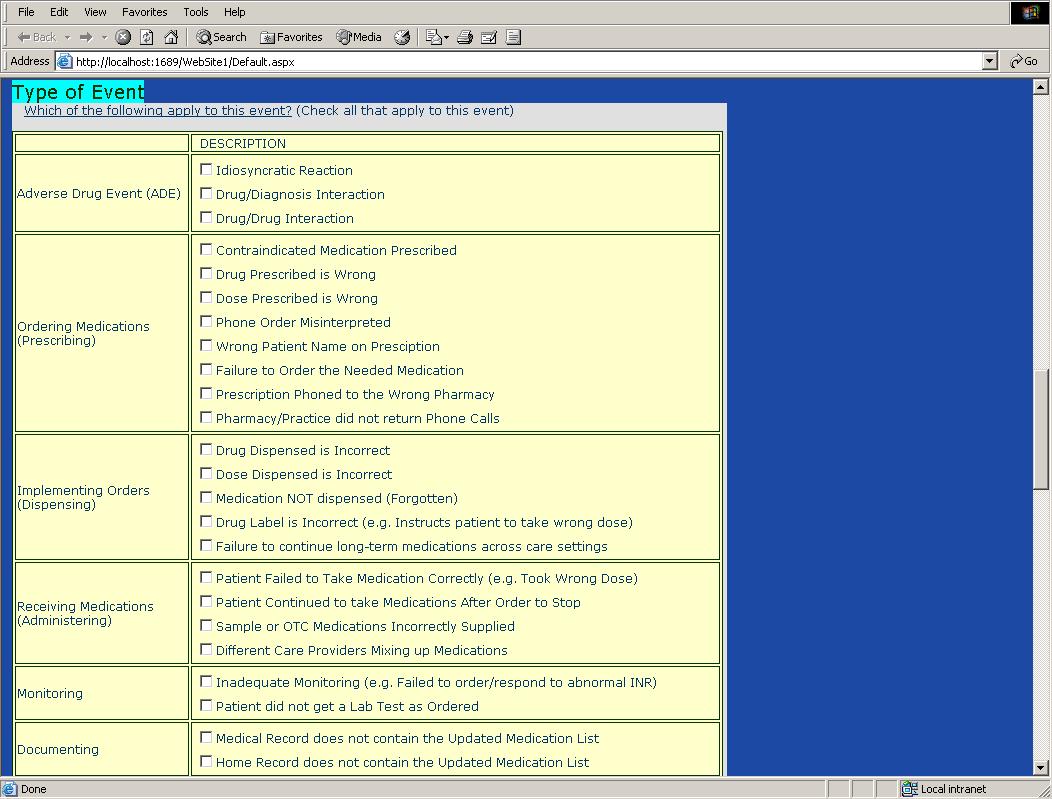This screenshot has height=799, width=1052.
Task: Click the 'Adverse Drug Event (ADE)' cell
Action: [102, 193]
